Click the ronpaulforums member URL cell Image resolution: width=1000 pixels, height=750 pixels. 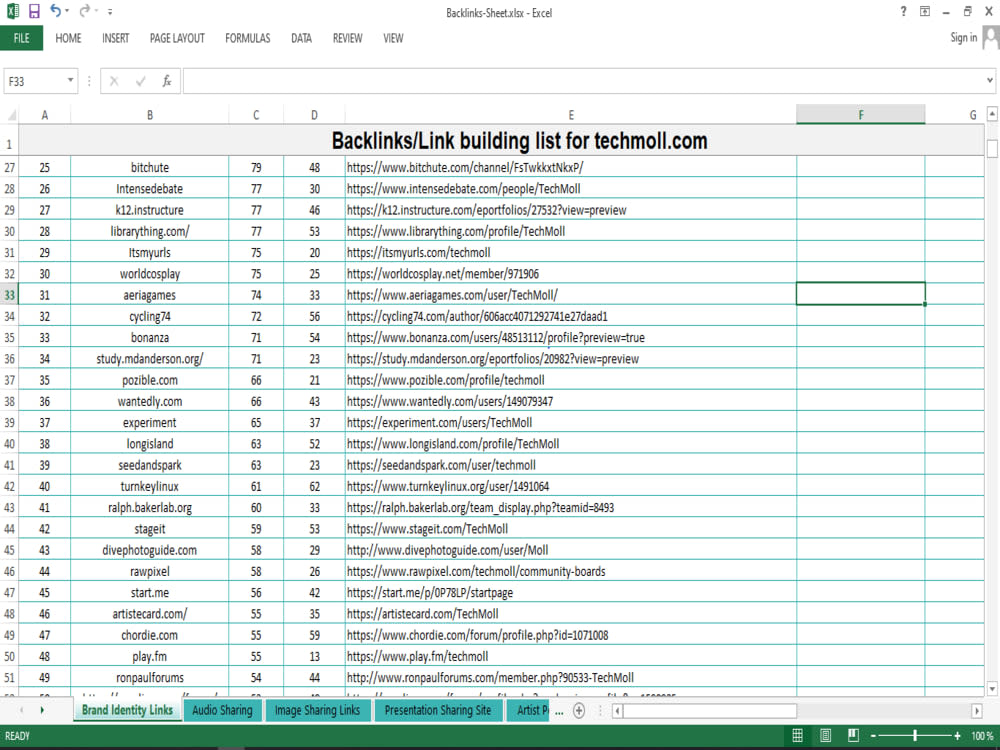(571, 678)
